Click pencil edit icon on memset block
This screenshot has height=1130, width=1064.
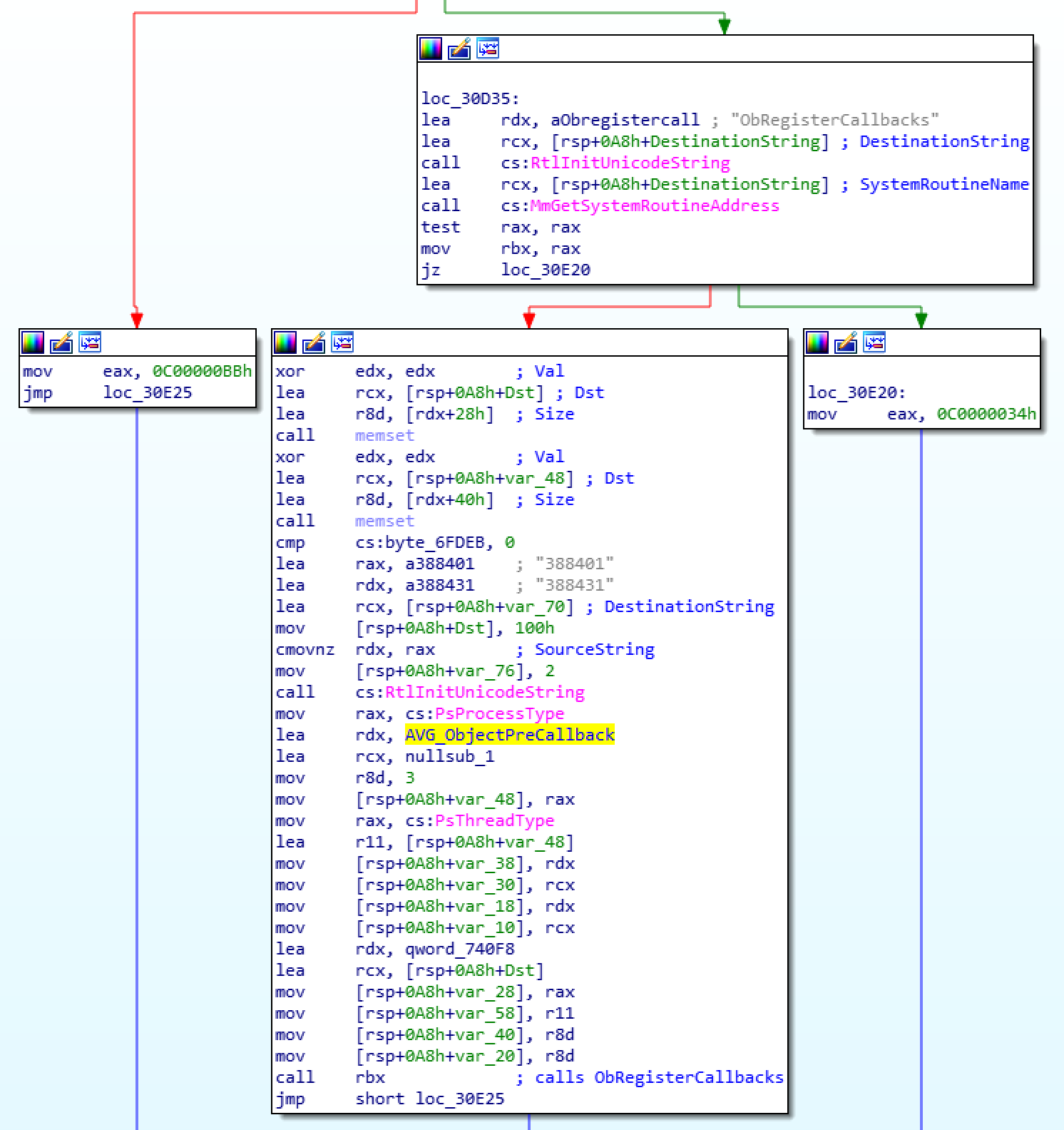[x=314, y=342]
